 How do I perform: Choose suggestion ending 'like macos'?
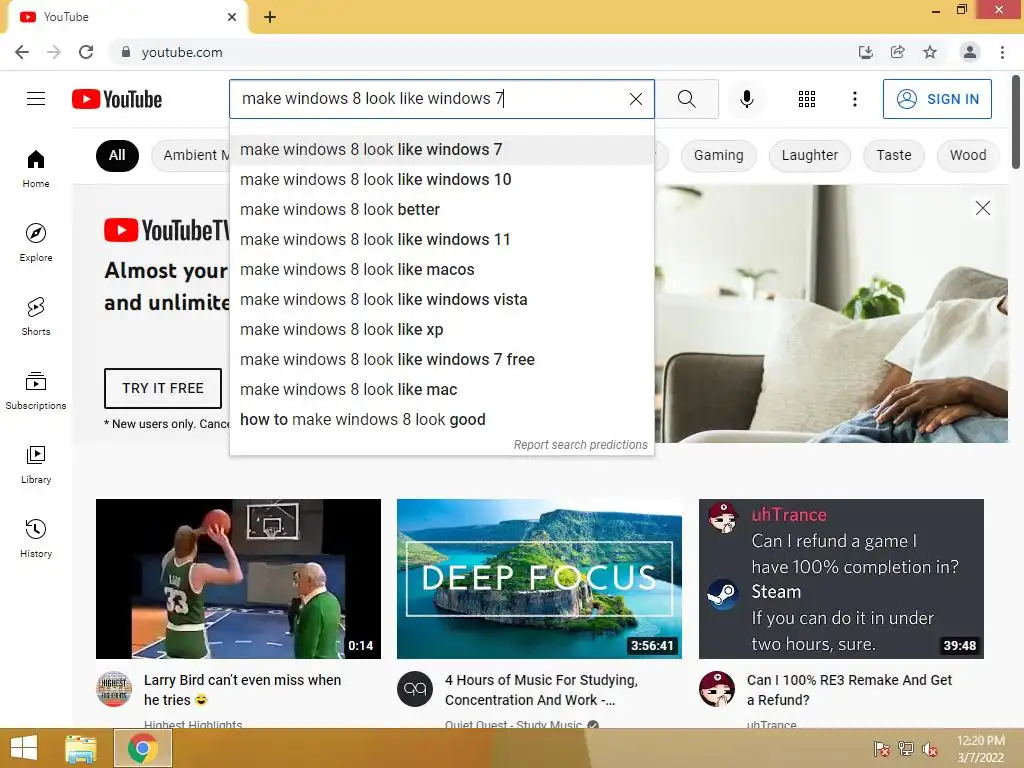point(441,270)
